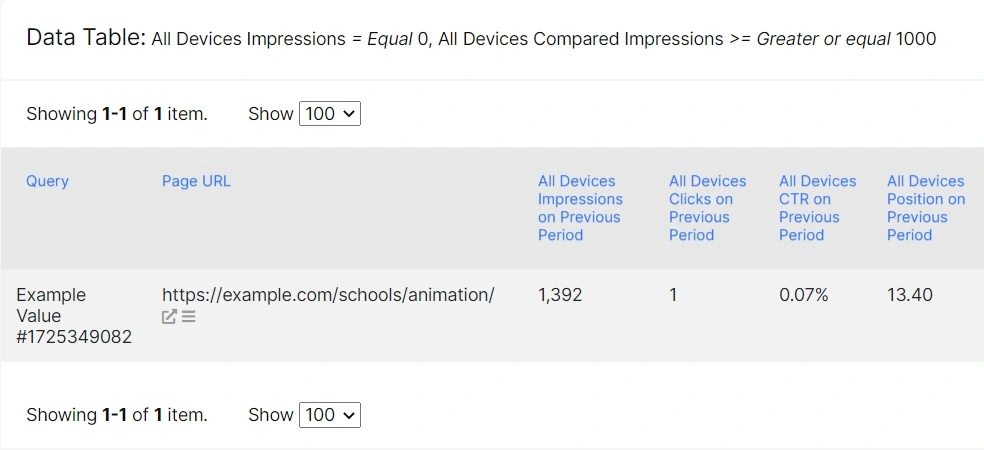Click the example.com/schools/animation/ URL text
The height and width of the screenshot is (450, 984).
(328, 295)
